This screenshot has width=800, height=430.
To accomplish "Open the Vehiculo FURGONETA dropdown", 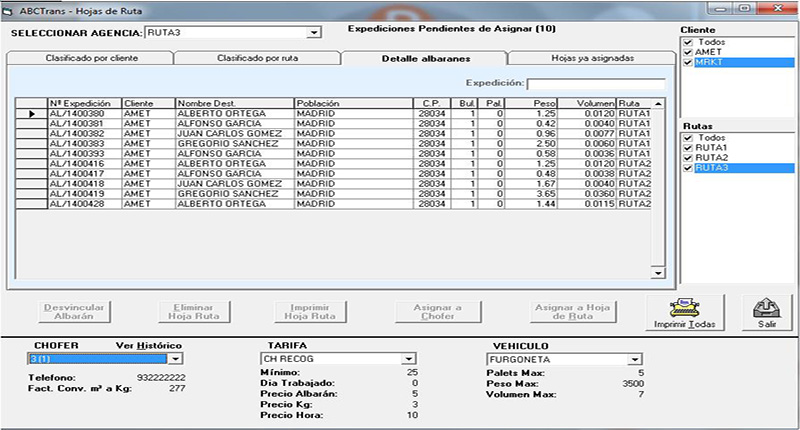I will tap(634, 360).
